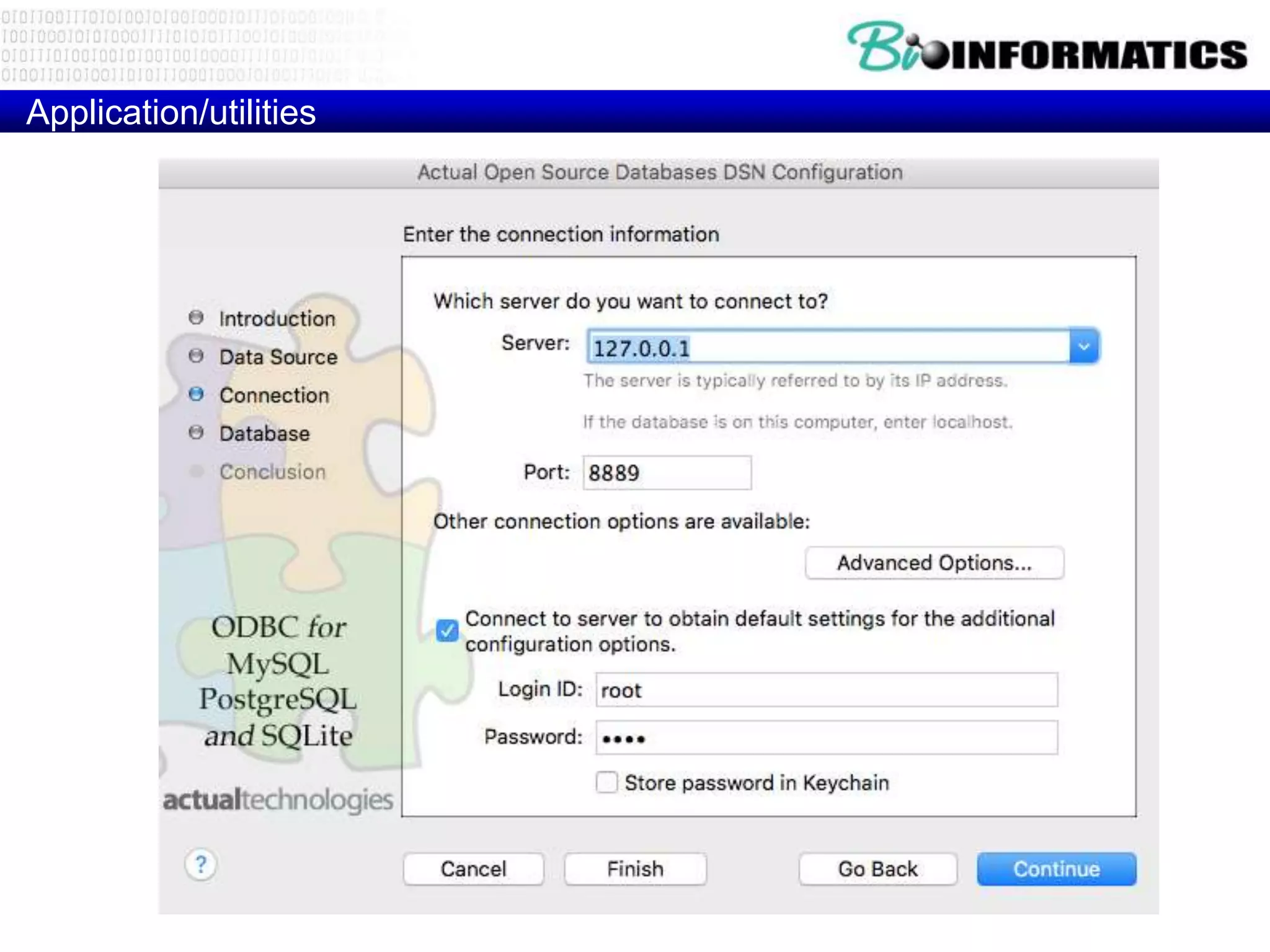Image resolution: width=1270 pixels, height=952 pixels.
Task: Select the Database step label
Action: [264, 433]
